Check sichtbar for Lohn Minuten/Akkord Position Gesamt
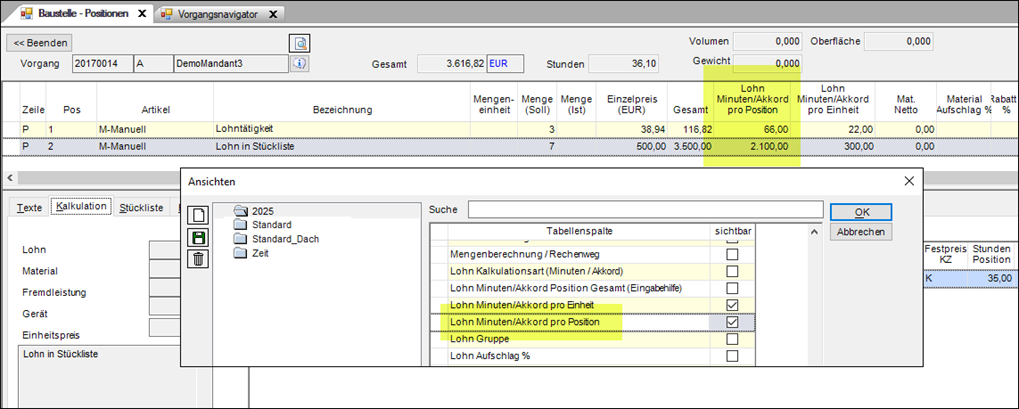The width and height of the screenshot is (1019, 409). click(732, 288)
